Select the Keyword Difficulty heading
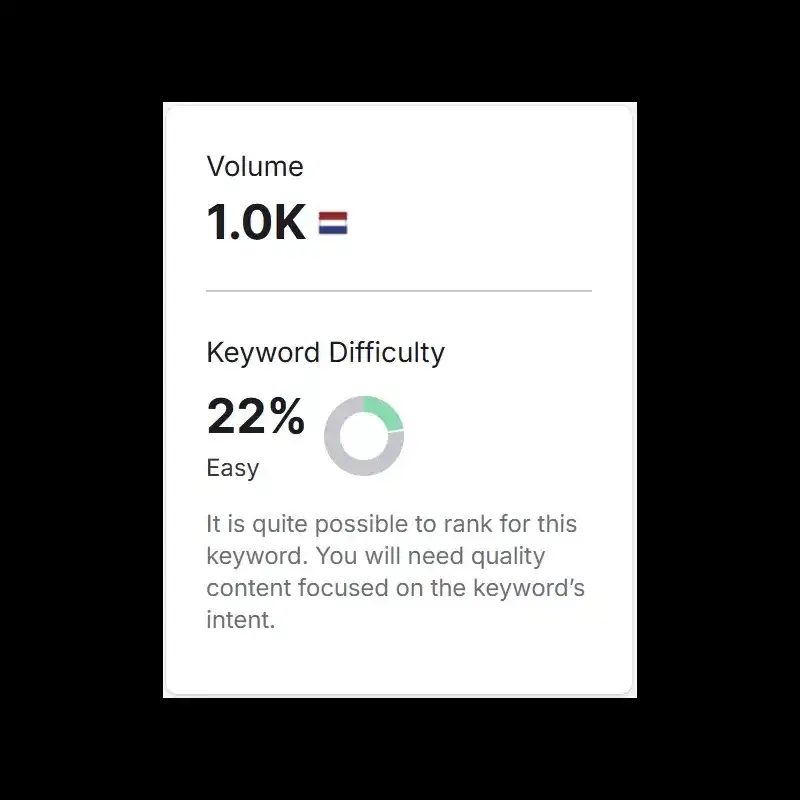The width and height of the screenshot is (800, 800). pos(325,353)
